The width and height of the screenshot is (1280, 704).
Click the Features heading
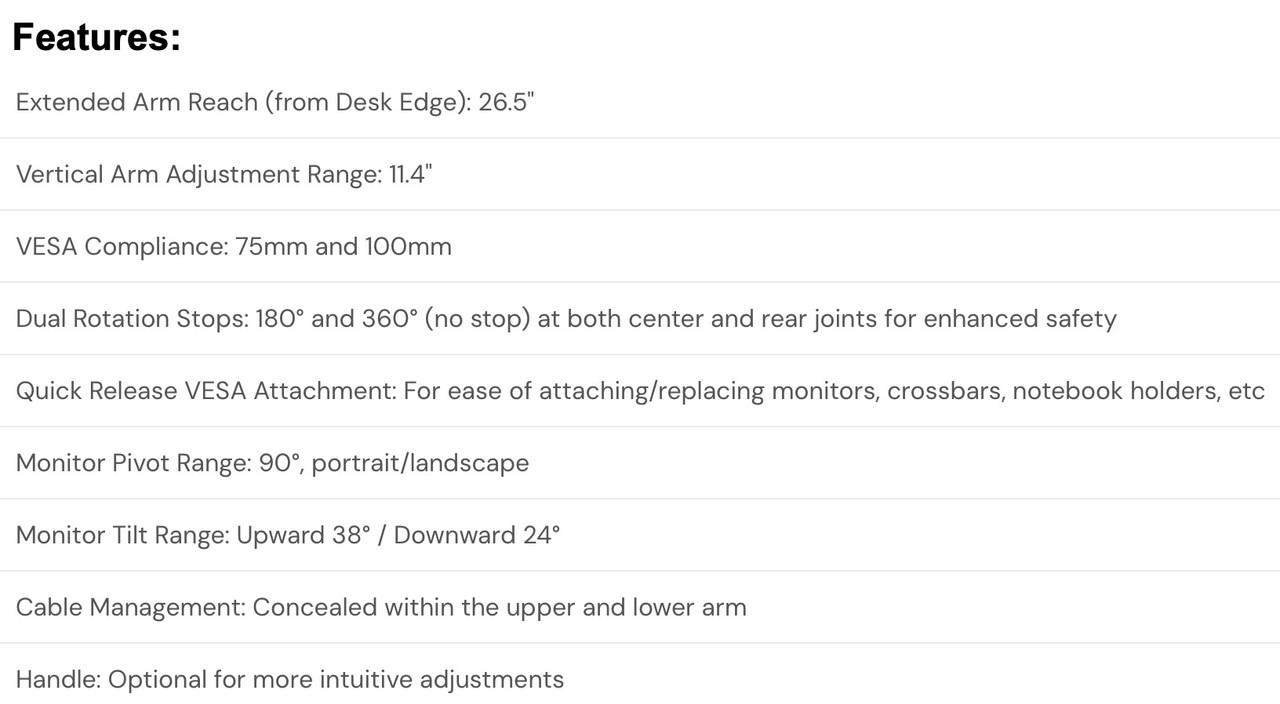coord(96,38)
